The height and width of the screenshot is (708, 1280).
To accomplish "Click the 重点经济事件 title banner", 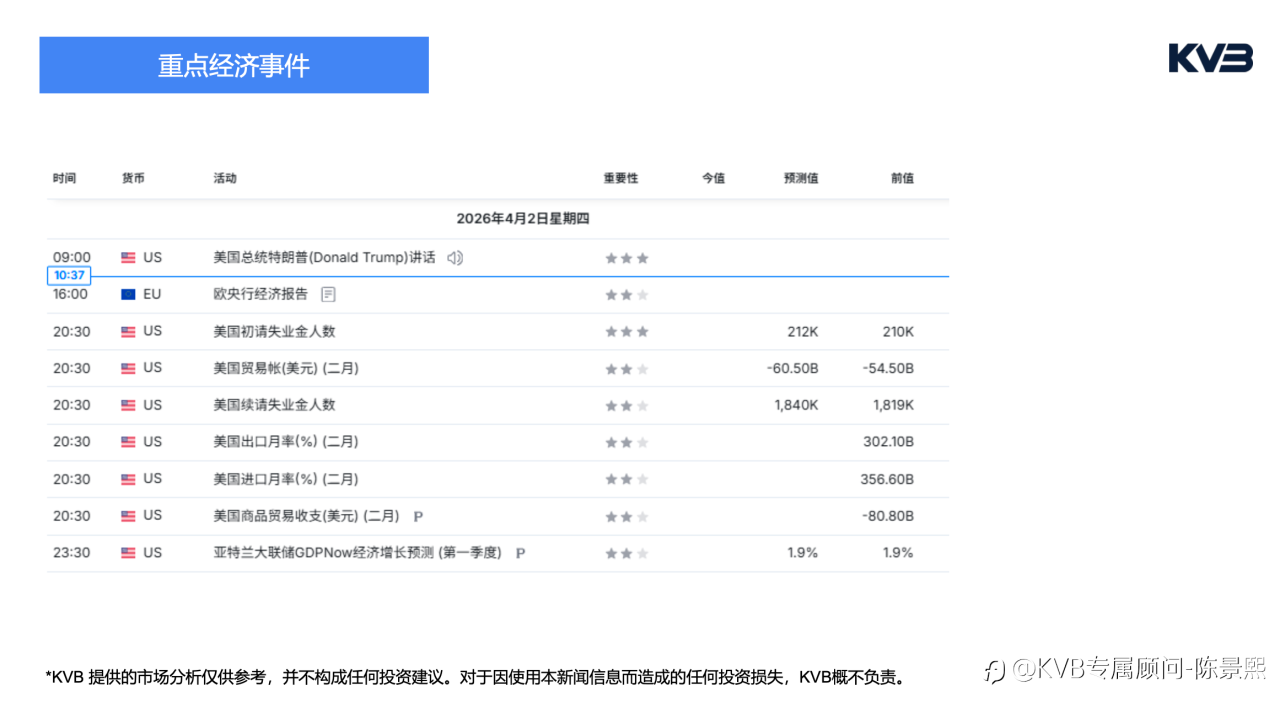I will click(234, 65).
